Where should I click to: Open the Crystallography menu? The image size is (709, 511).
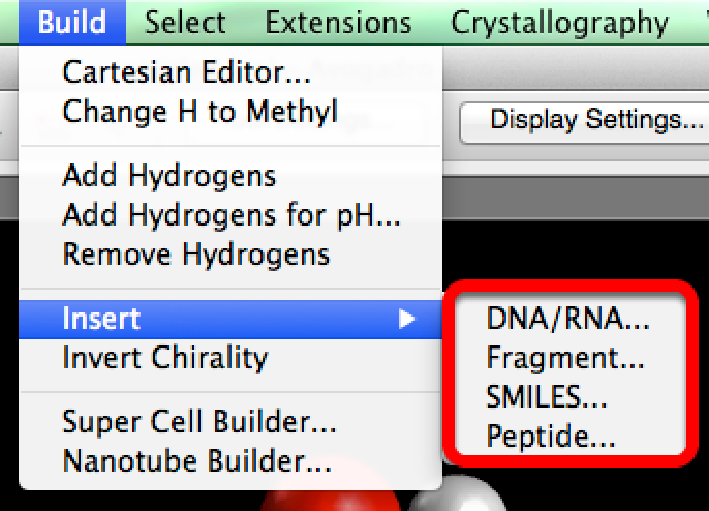(560, 22)
